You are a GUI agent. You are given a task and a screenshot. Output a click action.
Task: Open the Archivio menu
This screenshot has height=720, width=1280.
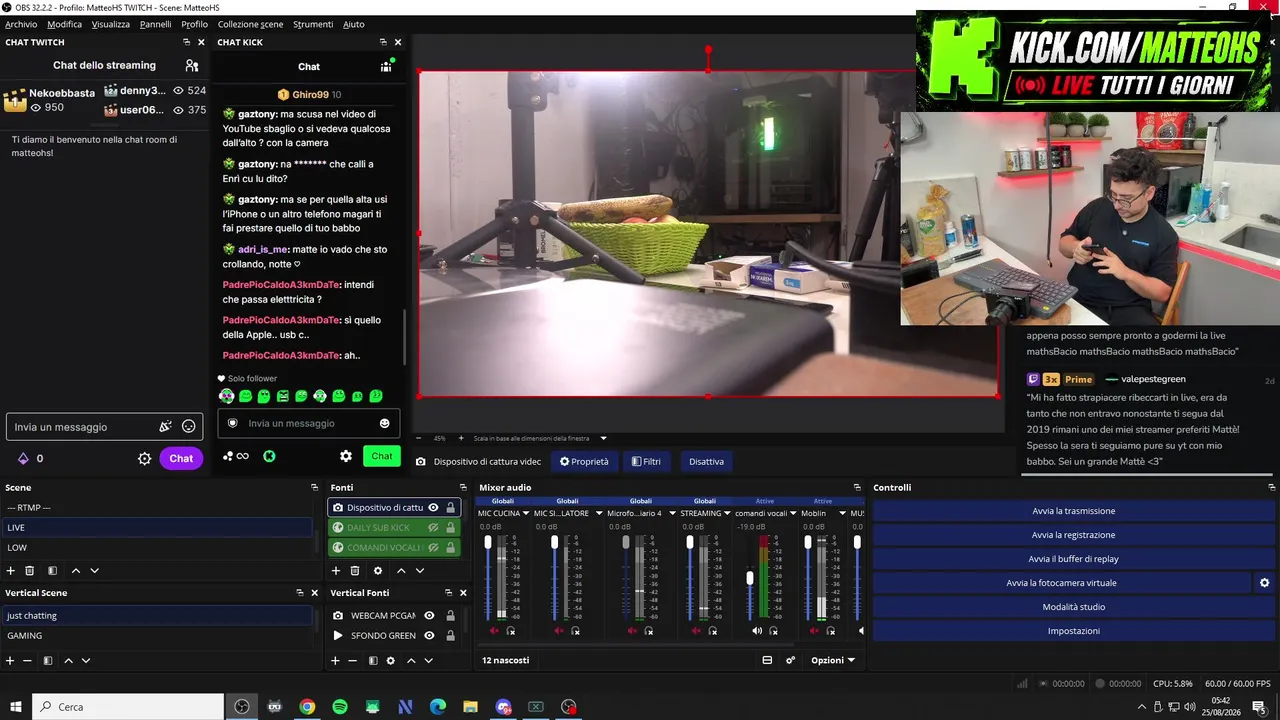pyautogui.click(x=21, y=24)
